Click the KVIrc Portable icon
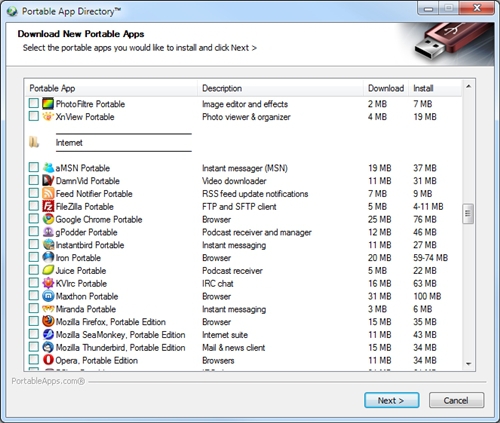 (48, 283)
